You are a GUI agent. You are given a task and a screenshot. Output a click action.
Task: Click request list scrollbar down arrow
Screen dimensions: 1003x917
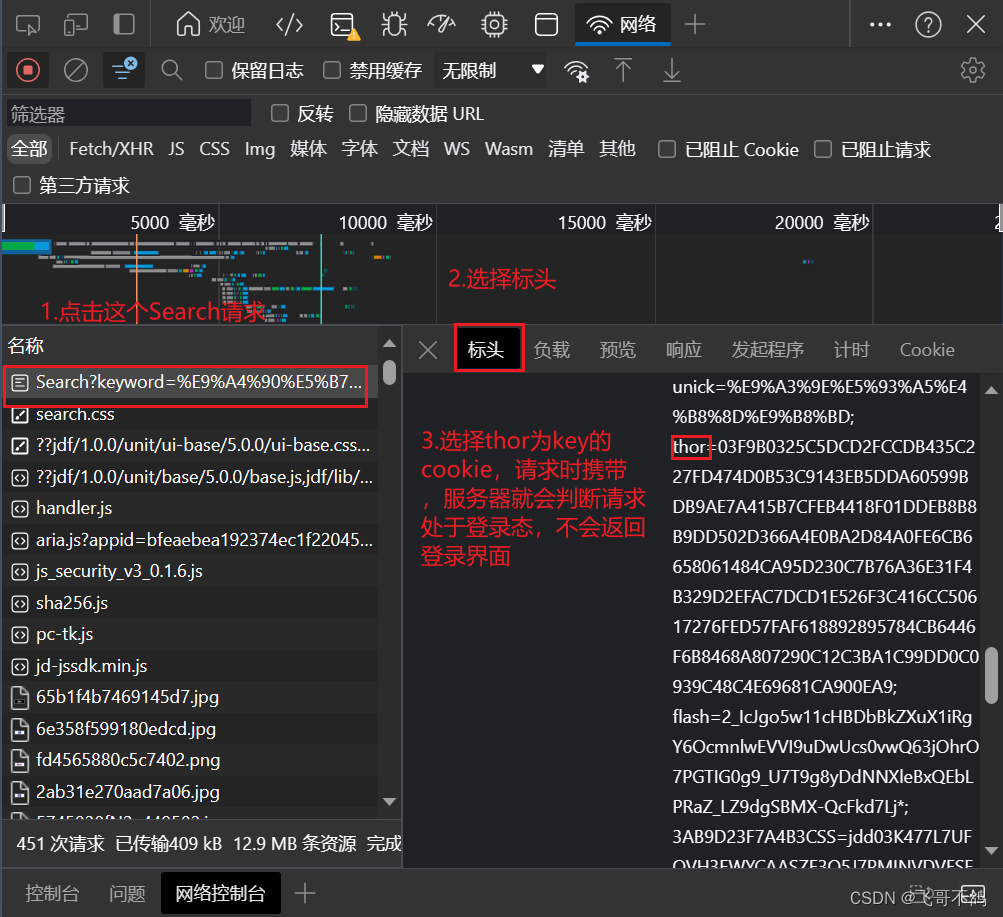pos(389,801)
